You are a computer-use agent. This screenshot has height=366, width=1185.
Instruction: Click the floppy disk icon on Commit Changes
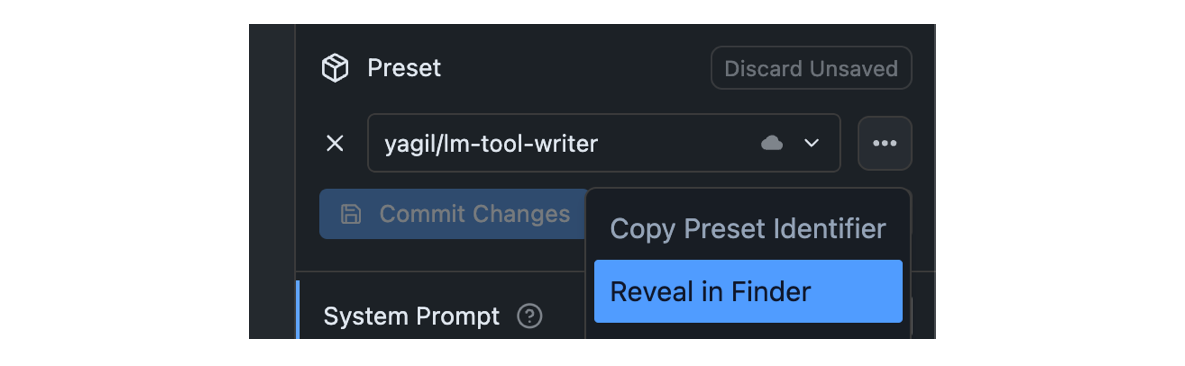point(350,214)
